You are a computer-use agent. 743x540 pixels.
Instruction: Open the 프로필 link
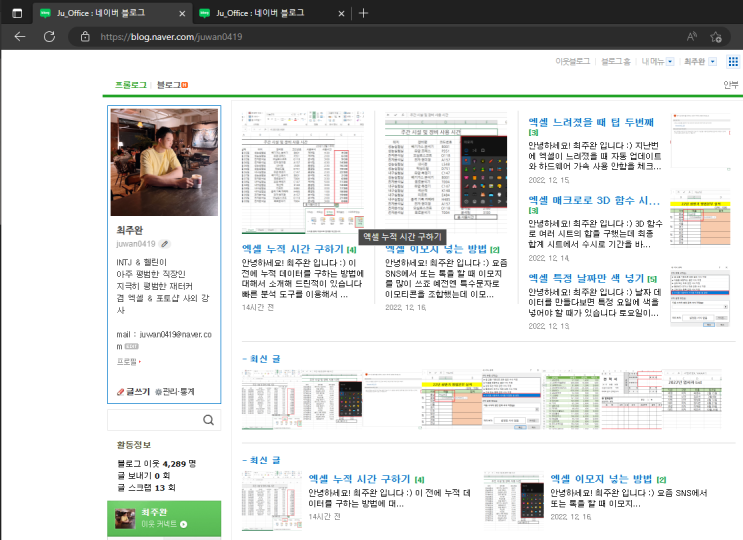point(128,361)
